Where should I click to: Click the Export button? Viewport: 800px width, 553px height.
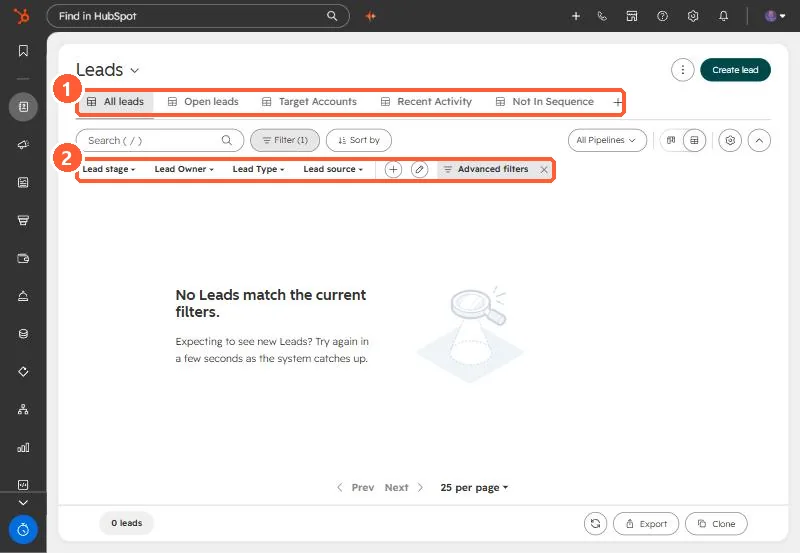(646, 523)
